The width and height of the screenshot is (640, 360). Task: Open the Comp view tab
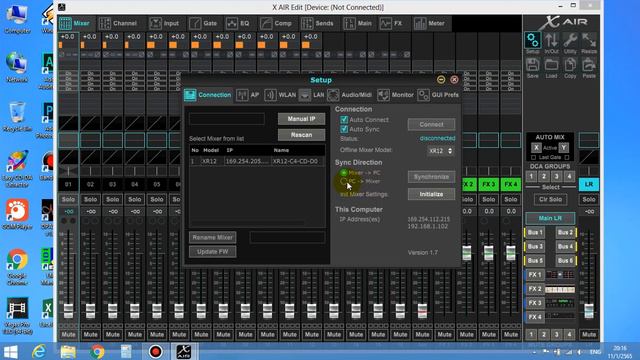(276, 23)
